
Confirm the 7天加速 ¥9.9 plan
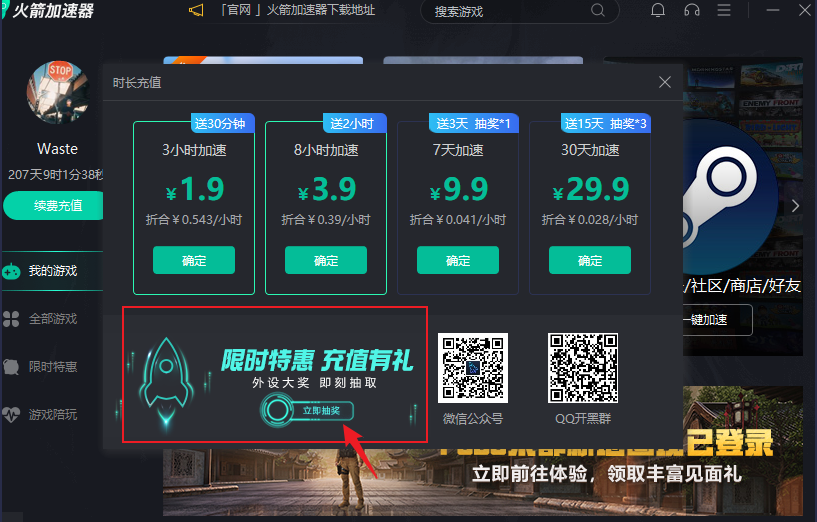(x=457, y=260)
